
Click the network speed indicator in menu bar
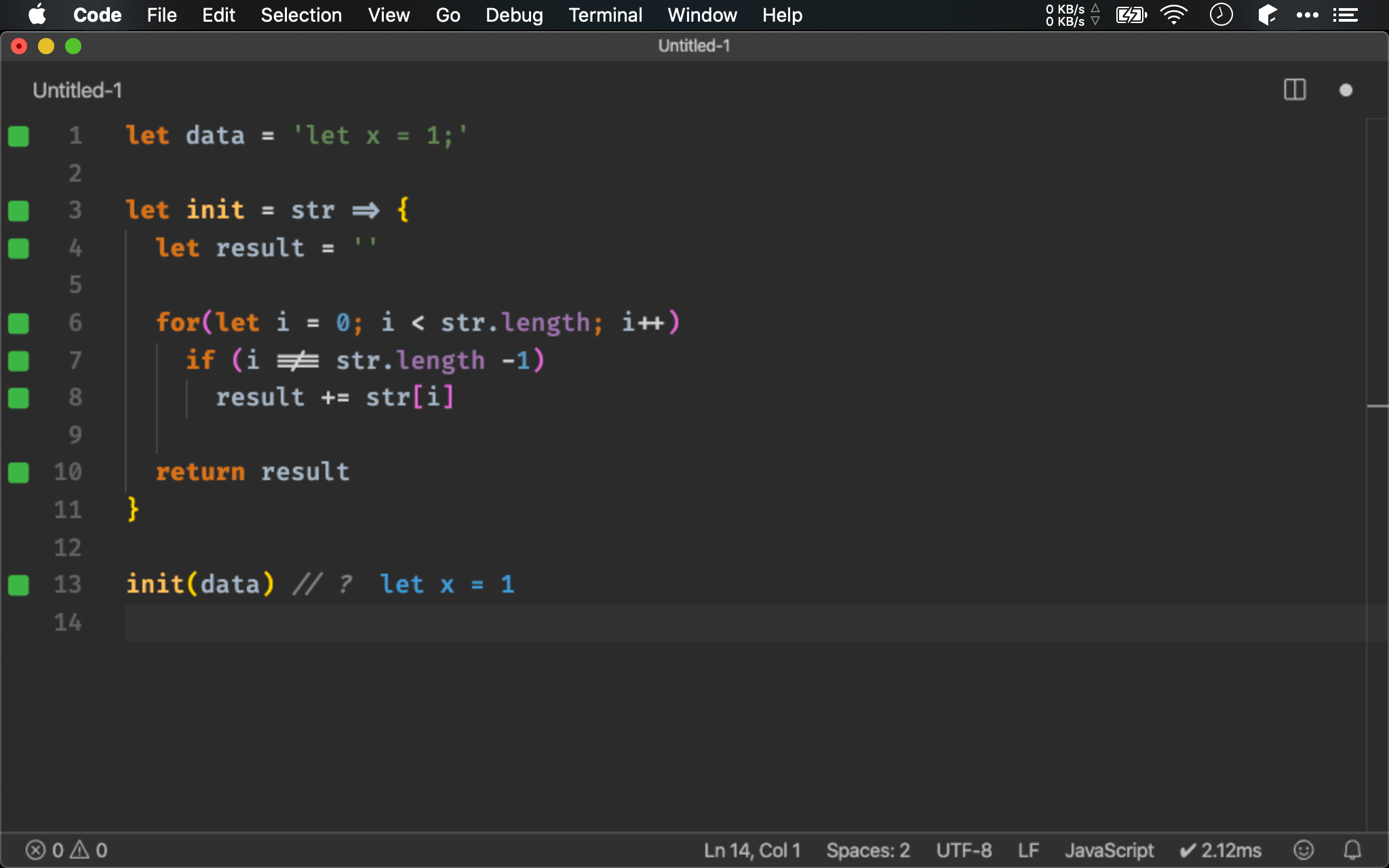1072,15
